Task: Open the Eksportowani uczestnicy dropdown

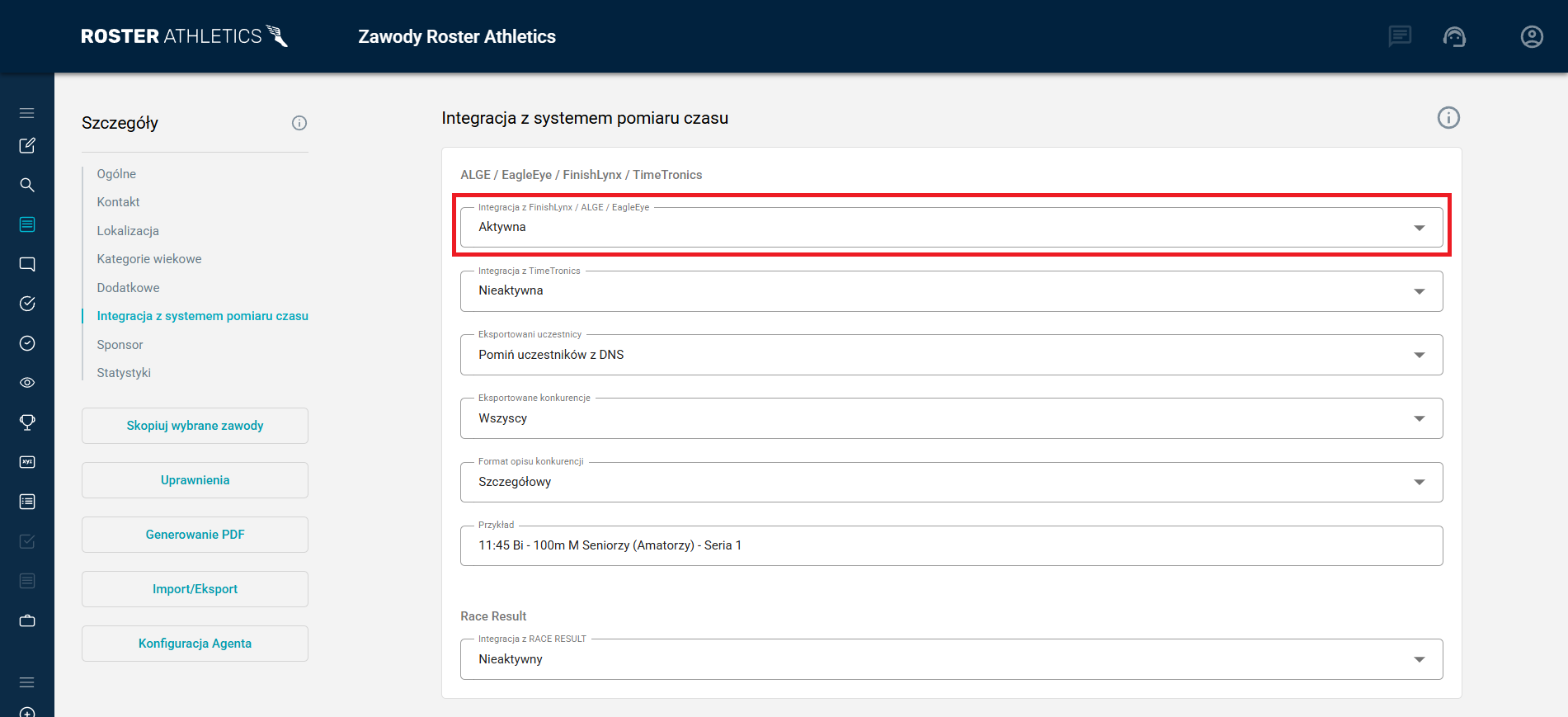Action: tap(951, 355)
